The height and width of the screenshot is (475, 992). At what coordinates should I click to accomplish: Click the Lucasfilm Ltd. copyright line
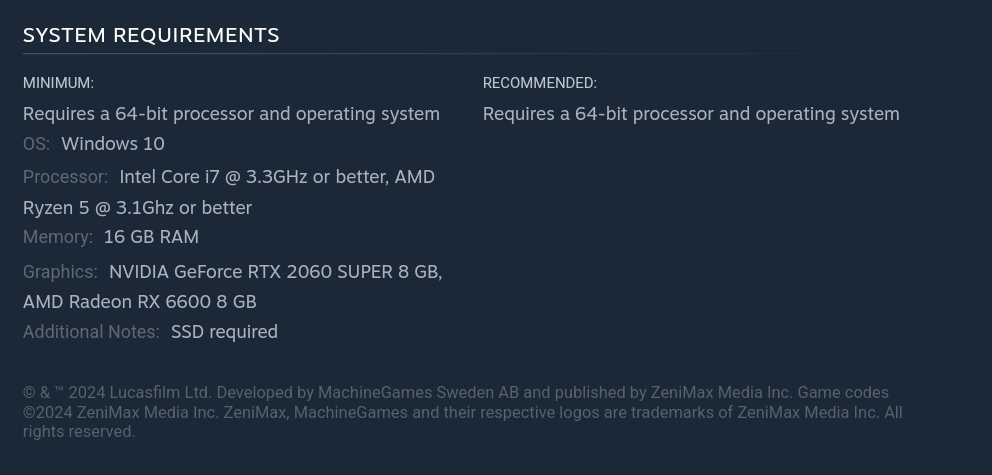456,393
